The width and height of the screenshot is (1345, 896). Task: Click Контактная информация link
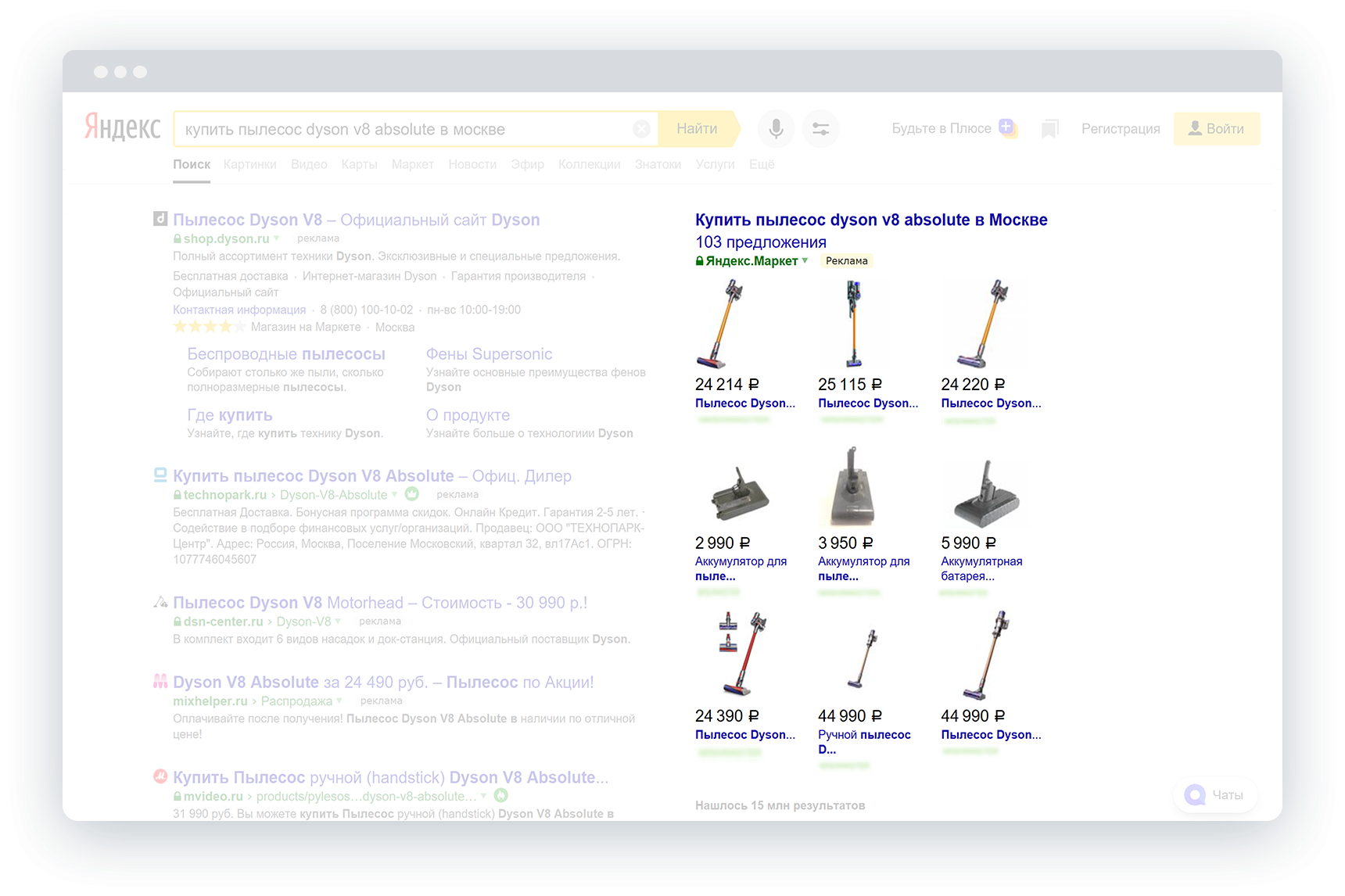click(239, 310)
